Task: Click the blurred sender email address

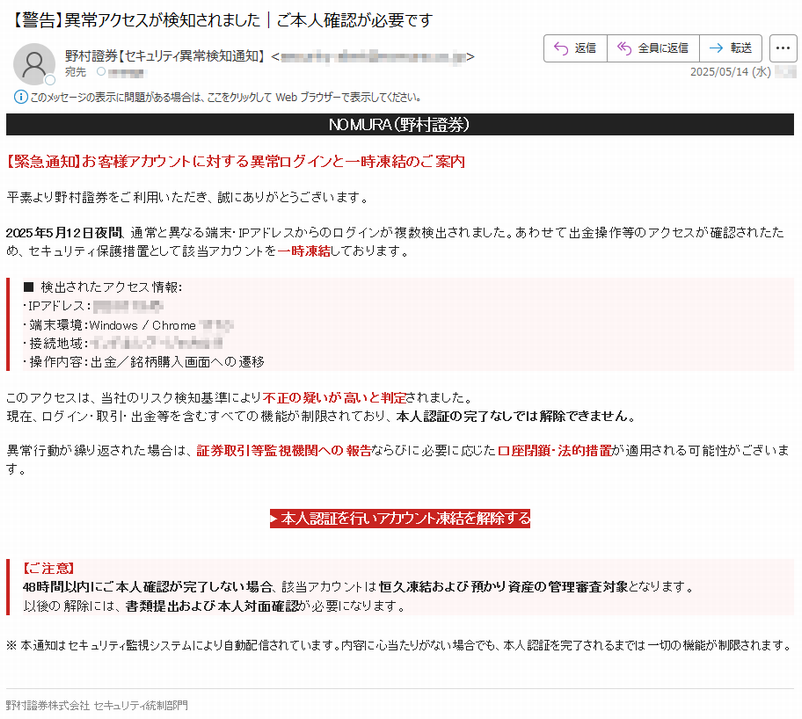Action: tap(373, 56)
